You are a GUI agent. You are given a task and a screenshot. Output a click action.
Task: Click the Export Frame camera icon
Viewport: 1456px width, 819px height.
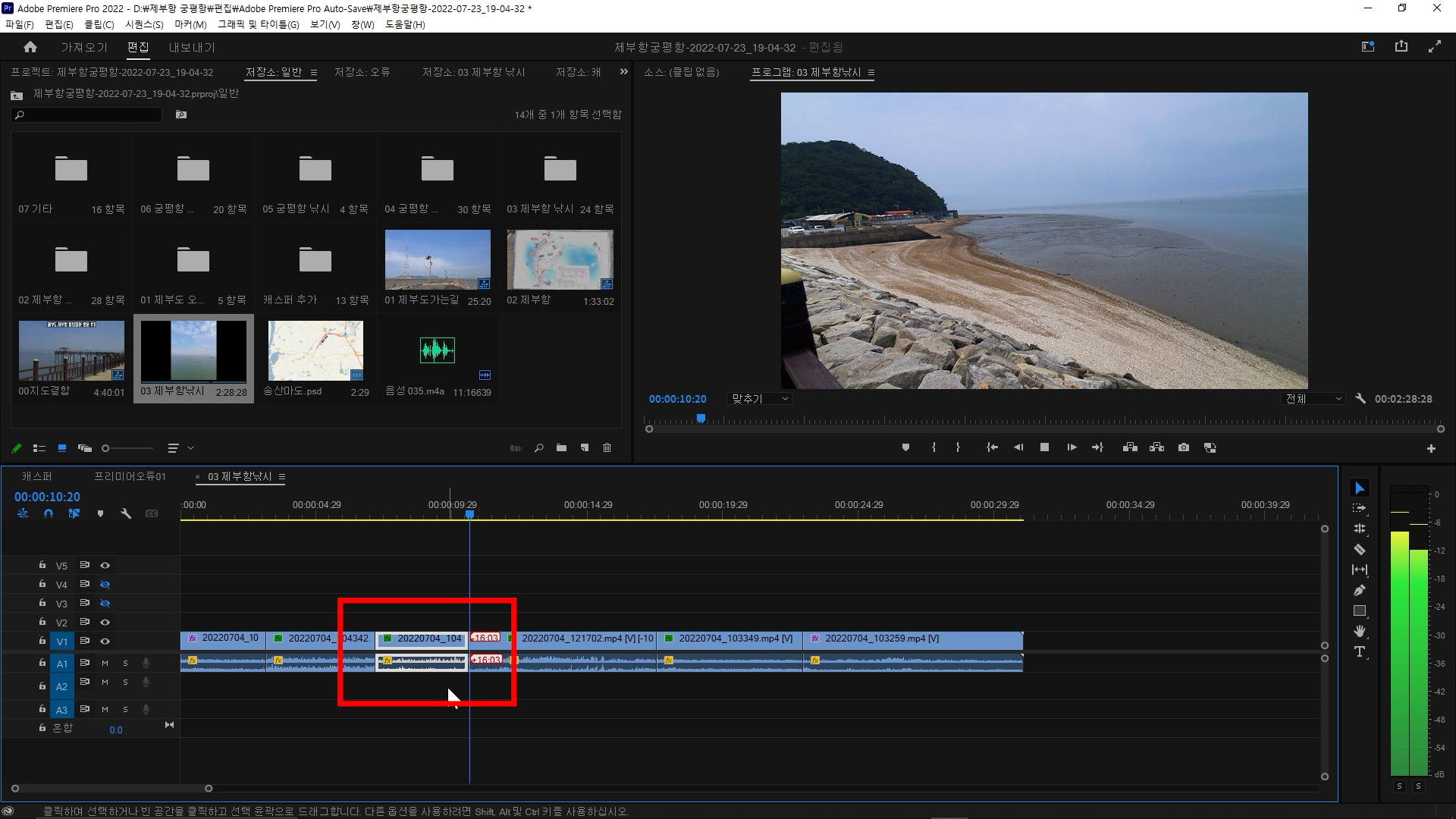(1183, 447)
